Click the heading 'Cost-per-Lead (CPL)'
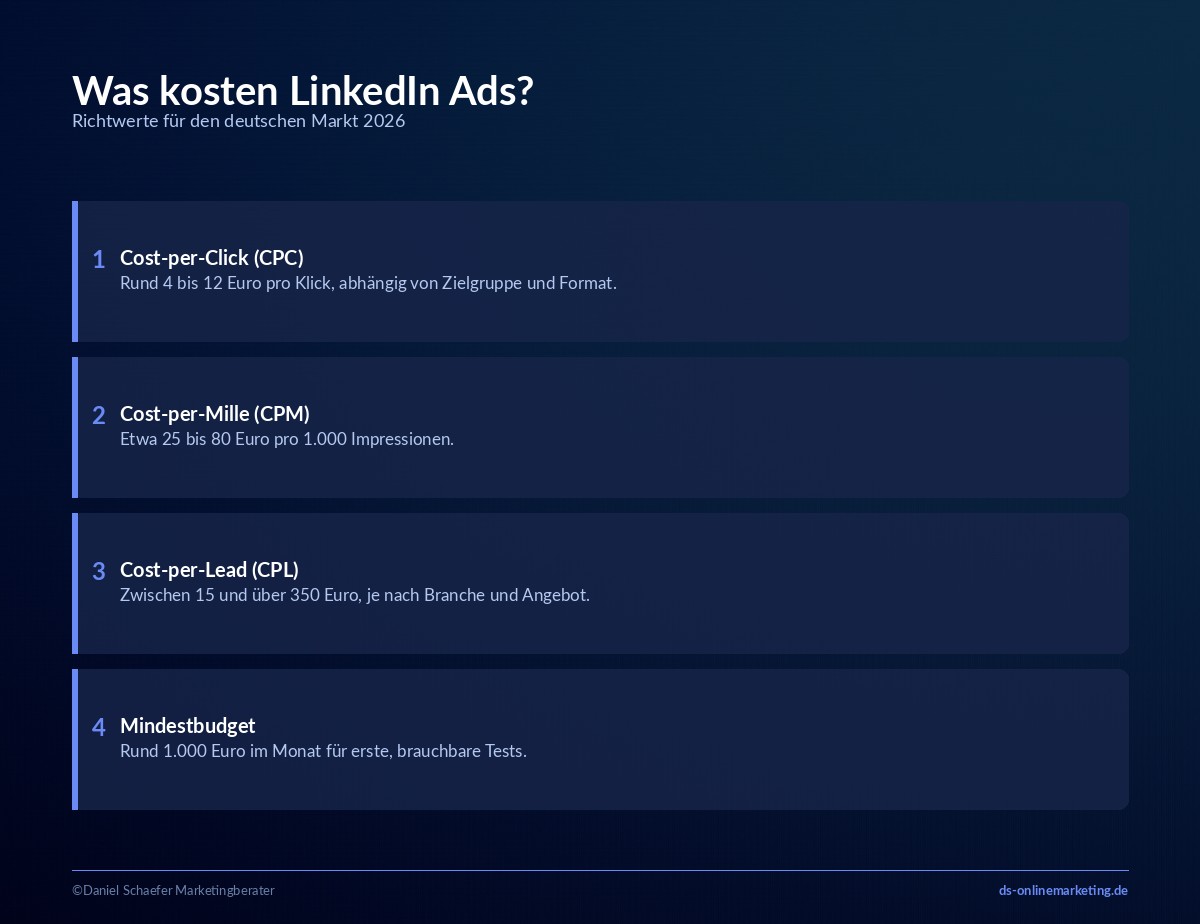1200x924 pixels. [209, 570]
